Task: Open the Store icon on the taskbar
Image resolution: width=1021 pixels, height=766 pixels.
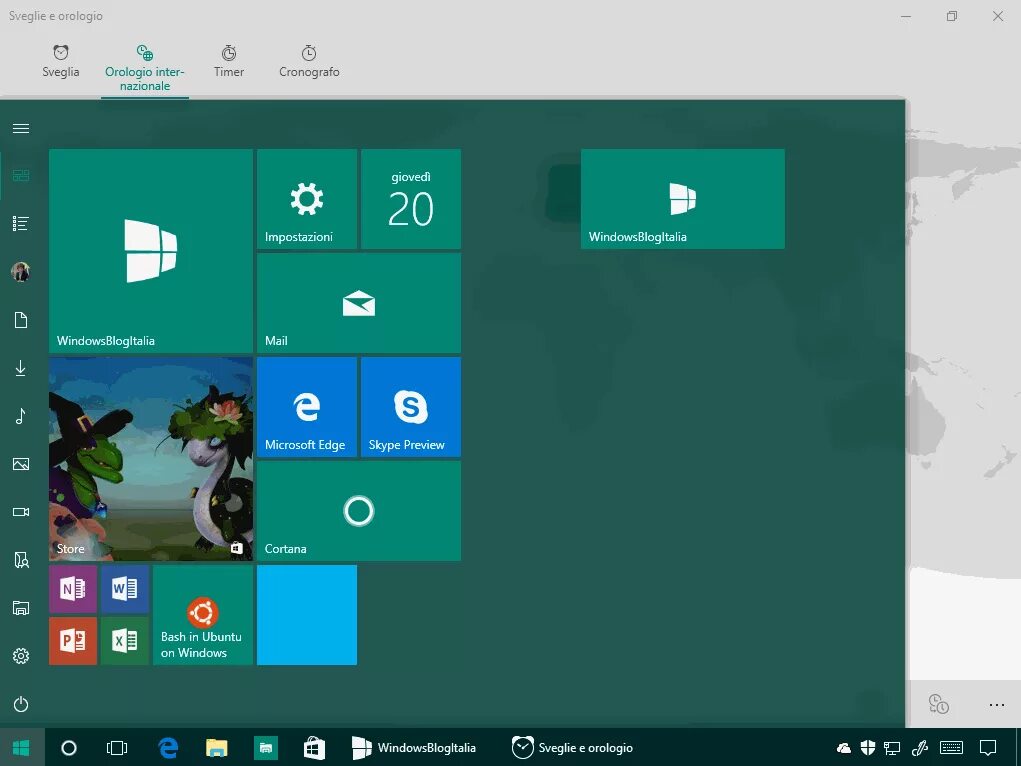Action: [314, 748]
